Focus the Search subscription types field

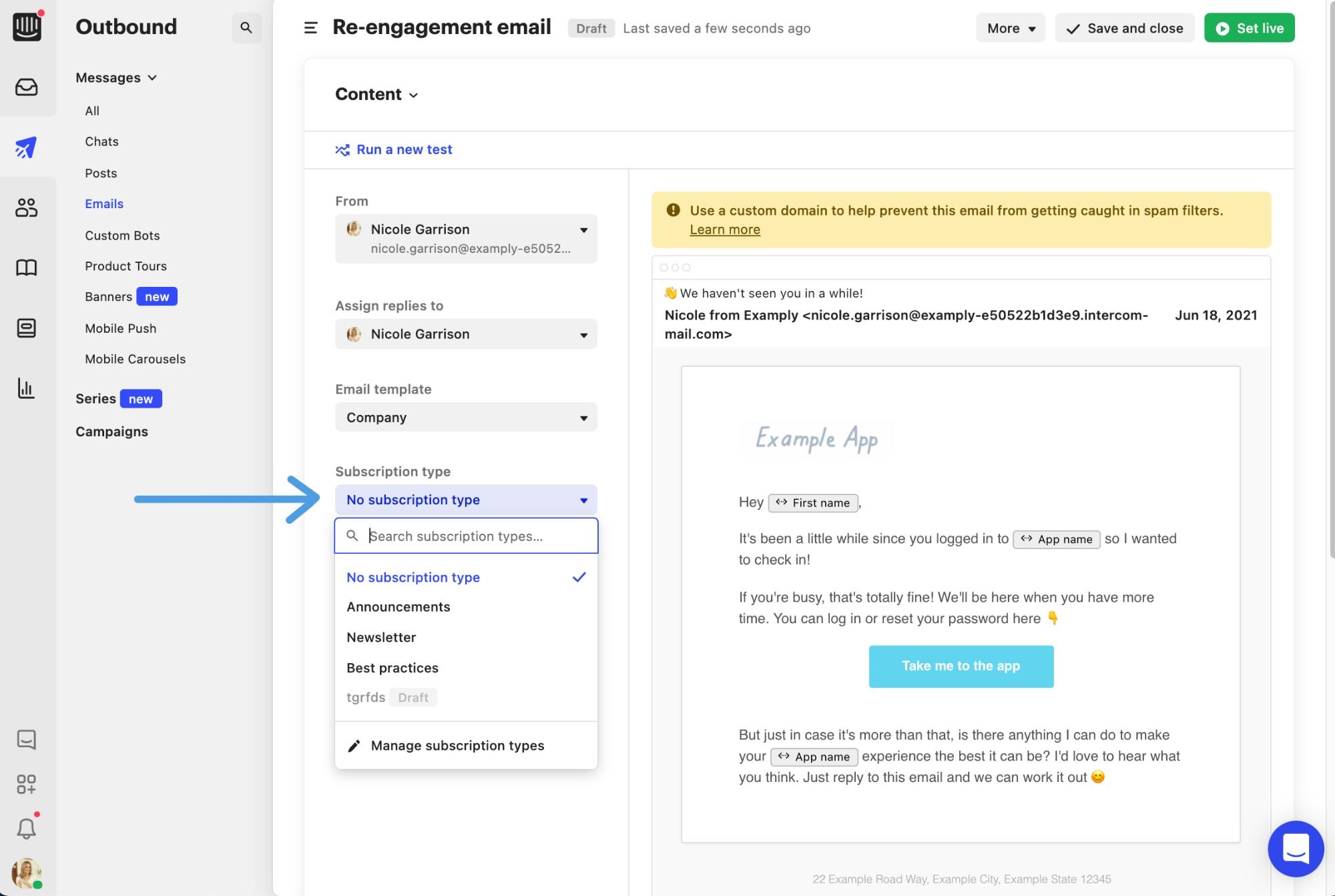466,536
